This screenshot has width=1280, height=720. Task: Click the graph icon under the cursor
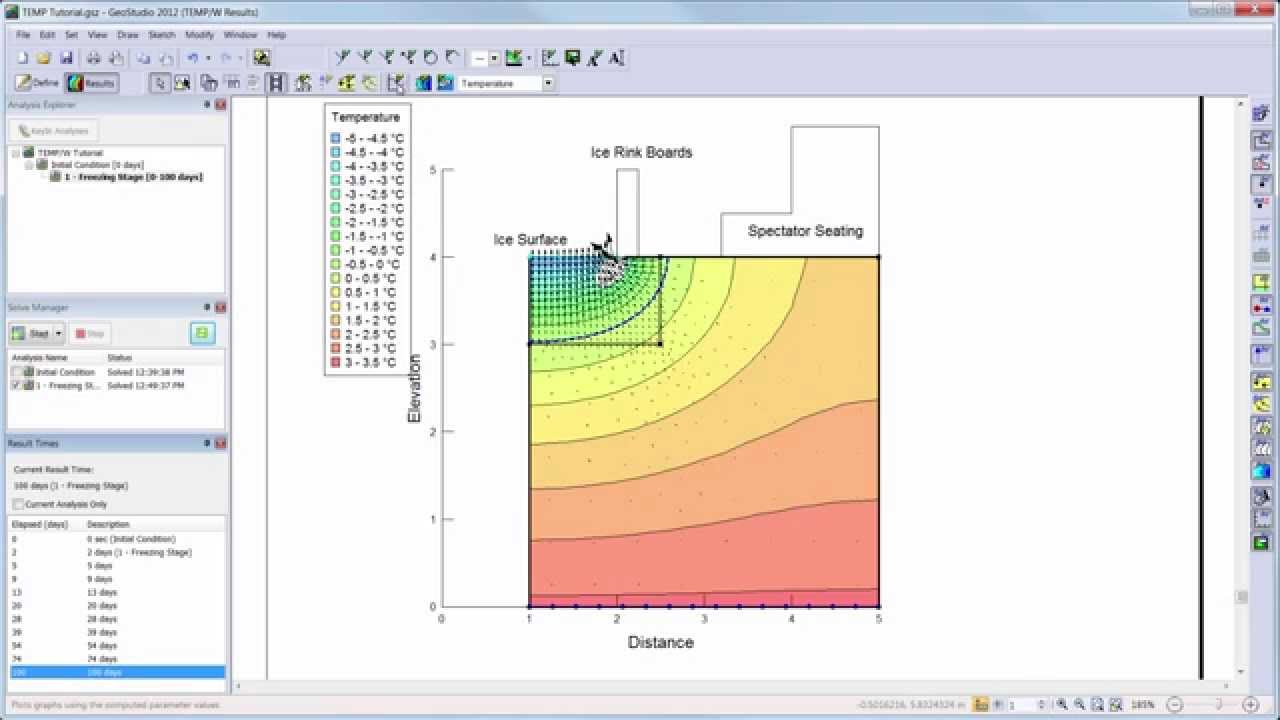396,83
